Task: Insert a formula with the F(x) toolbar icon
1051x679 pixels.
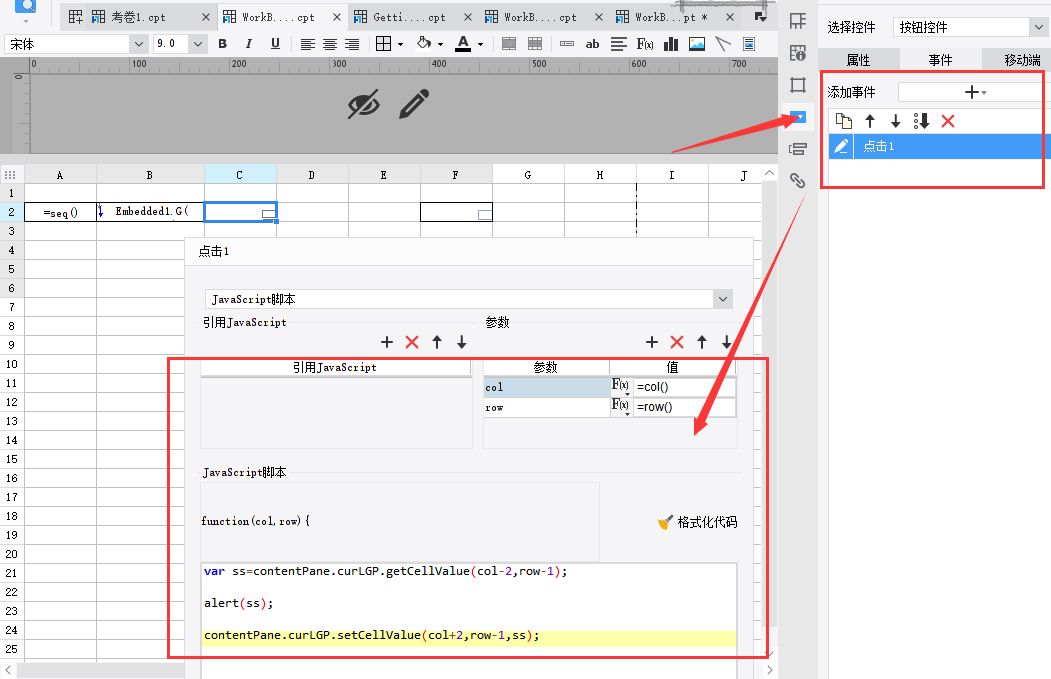Action: (645, 44)
